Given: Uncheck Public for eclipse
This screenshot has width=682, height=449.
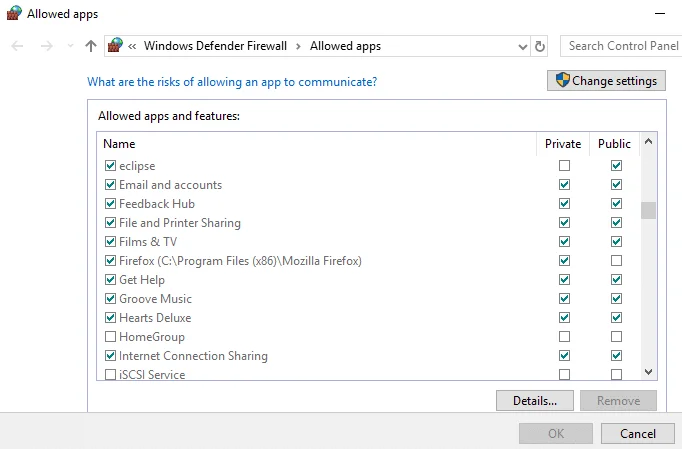Looking at the screenshot, I should [x=616, y=165].
